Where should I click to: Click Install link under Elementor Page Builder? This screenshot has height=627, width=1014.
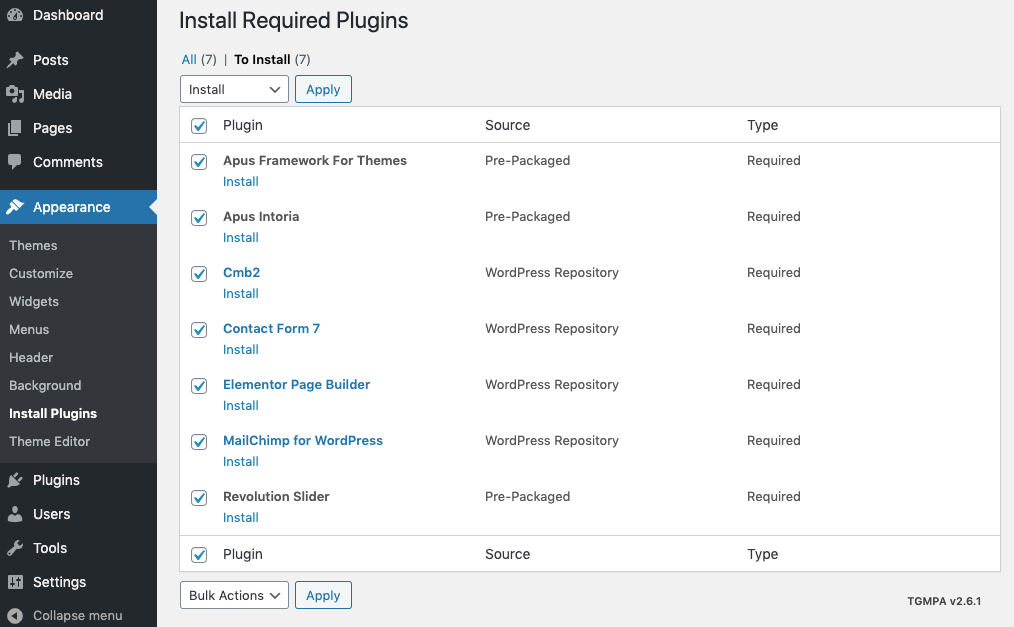tap(241, 405)
